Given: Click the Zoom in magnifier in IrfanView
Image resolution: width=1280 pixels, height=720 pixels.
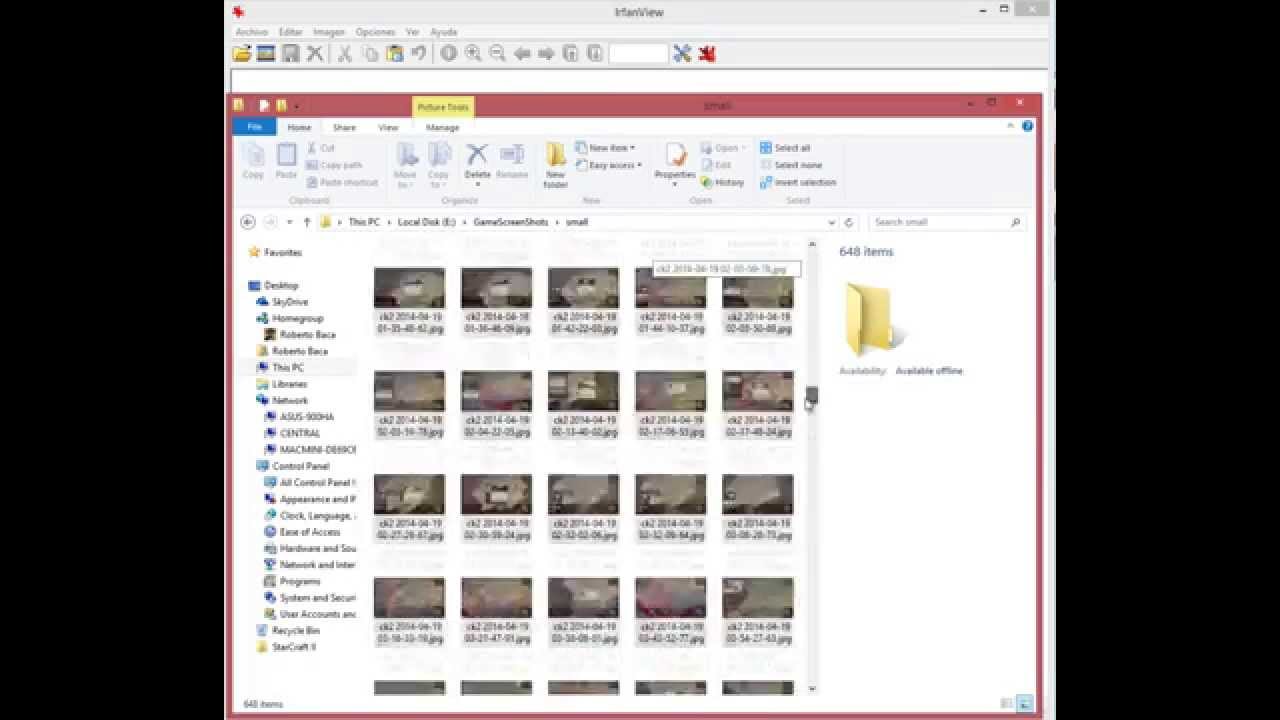Looking at the screenshot, I should click(x=473, y=54).
